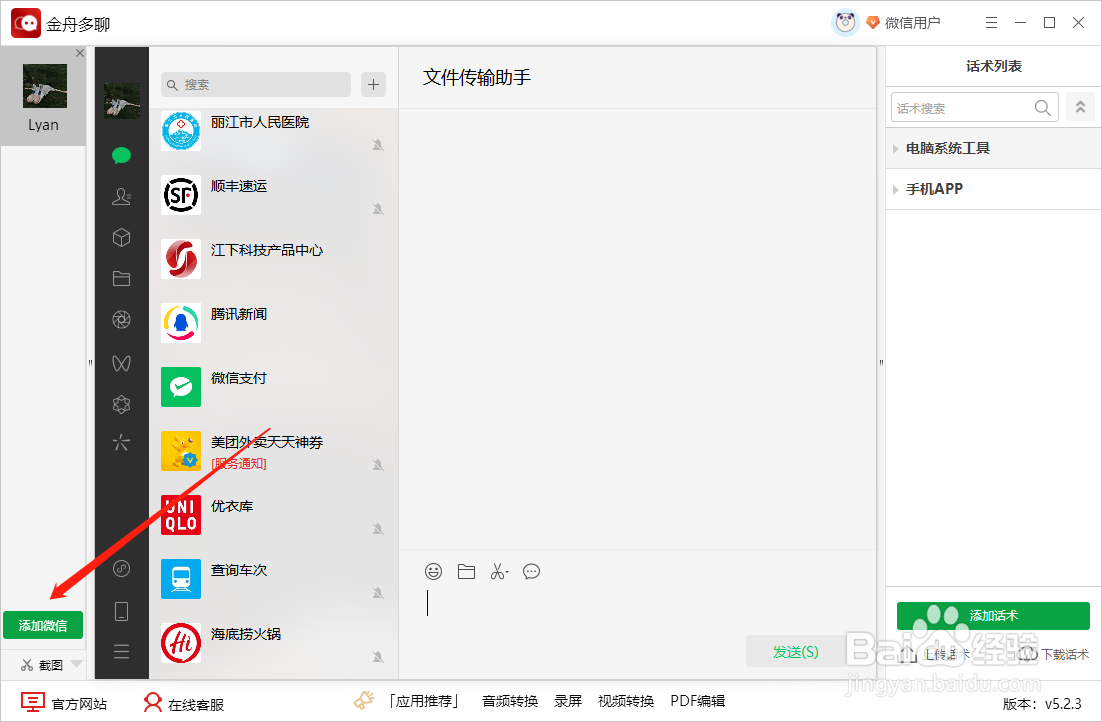This screenshot has width=1102, height=722.
Task: Switch to chats with the green bubble sidebar icon
Action: 121,155
